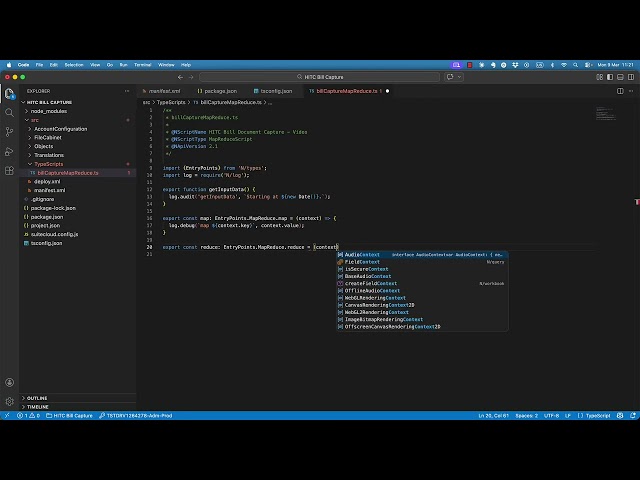
Task: Click the editor language braces icon
Action: tap(580, 416)
